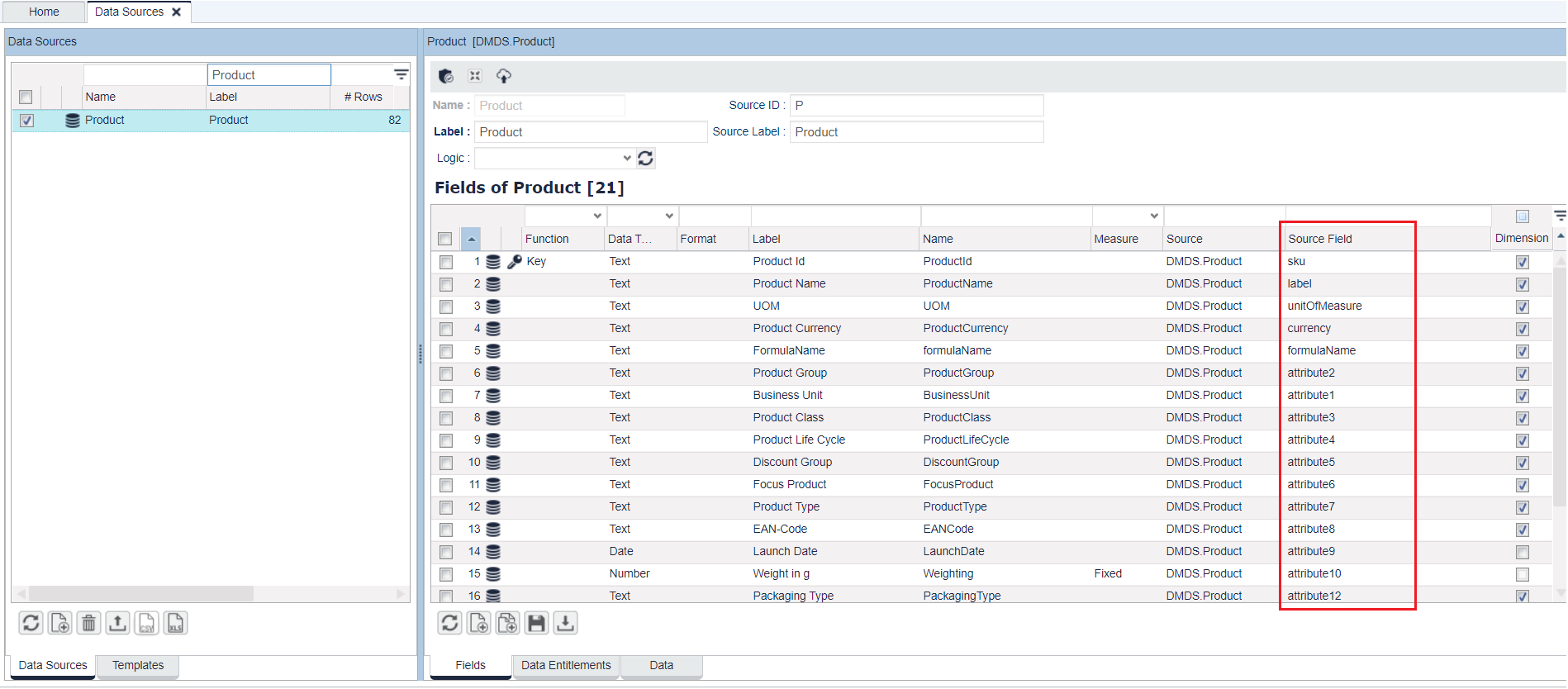Click the trash delete icon under the Data Sources list

click(x=89, y=623)
